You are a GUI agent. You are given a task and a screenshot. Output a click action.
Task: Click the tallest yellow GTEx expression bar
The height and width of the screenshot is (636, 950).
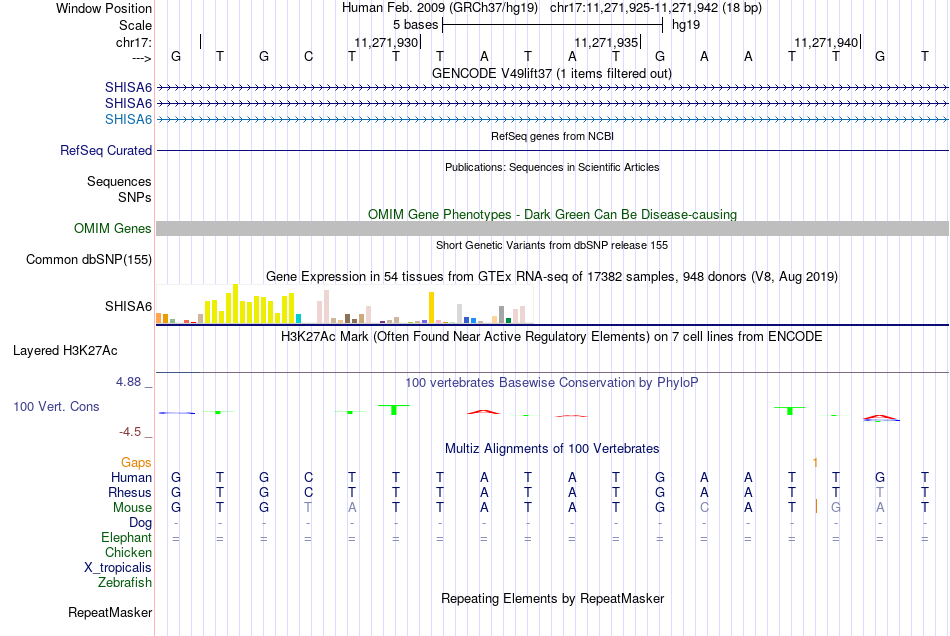tap(236, 303)
